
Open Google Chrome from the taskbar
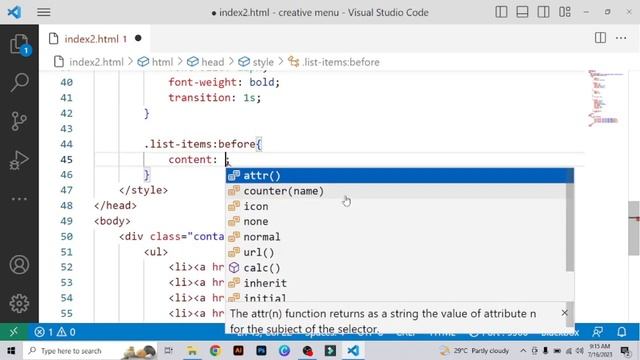pyautogui.click(x=215, y=351)
